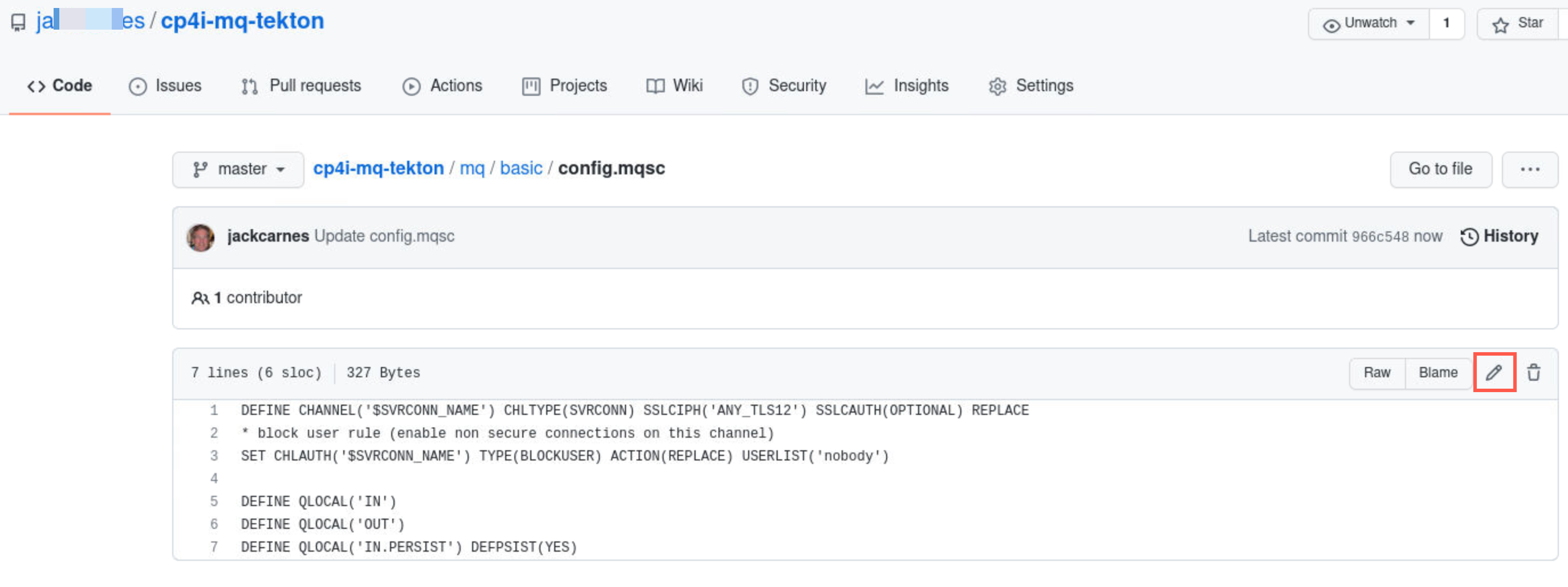Screen dimensions: 1568x587
Task: Open the three-dots more options button
Action: click(x=1530, y=169)
